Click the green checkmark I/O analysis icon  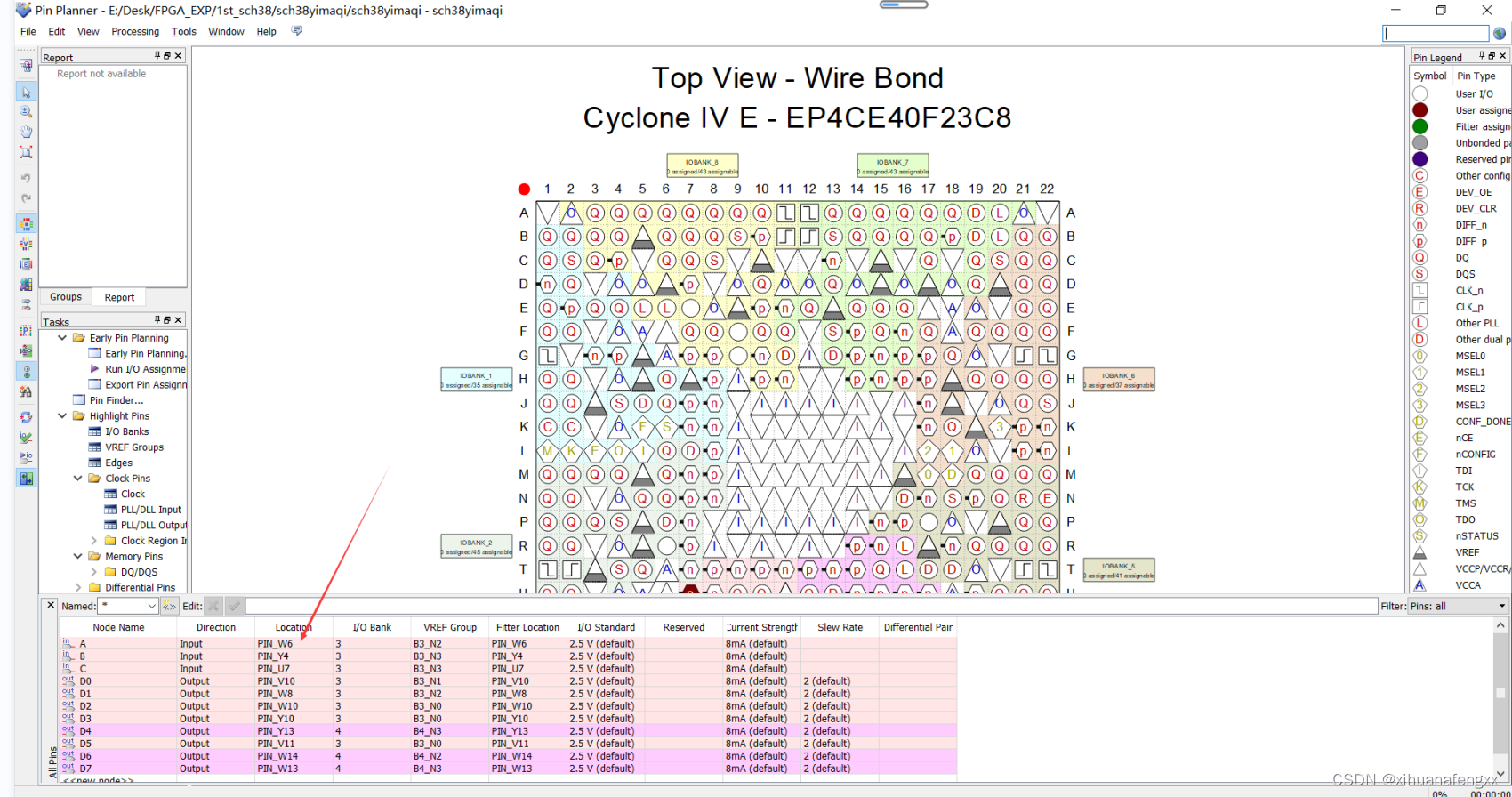tap(26, 438)
